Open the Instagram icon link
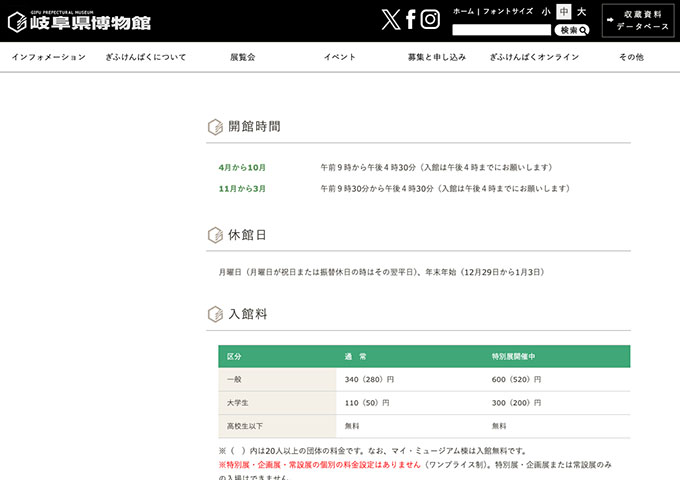Viewport: 680px width, 480px height. pyautogui.click(x=430, y=19)
